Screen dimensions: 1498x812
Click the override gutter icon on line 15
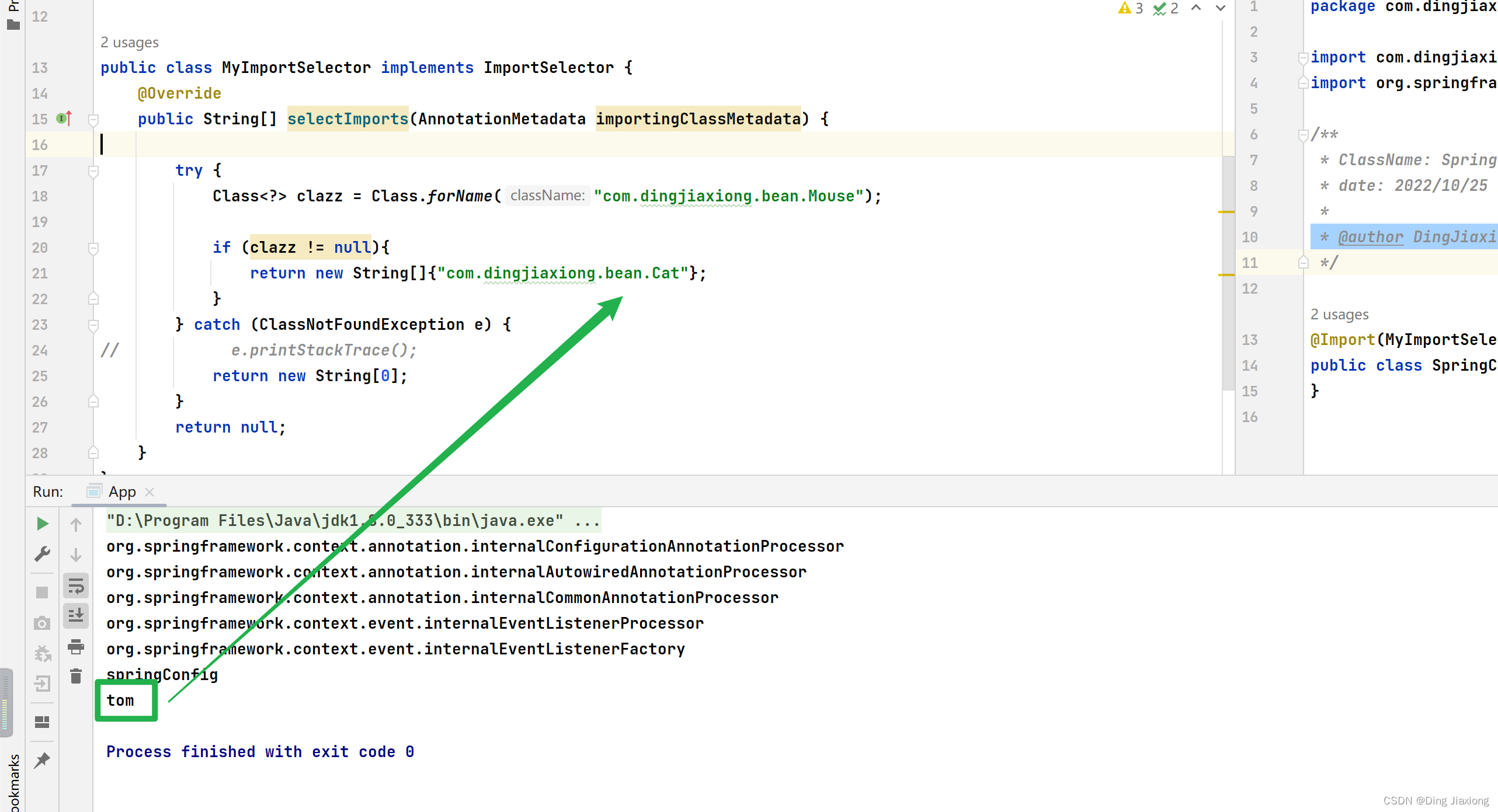[64, 119]
